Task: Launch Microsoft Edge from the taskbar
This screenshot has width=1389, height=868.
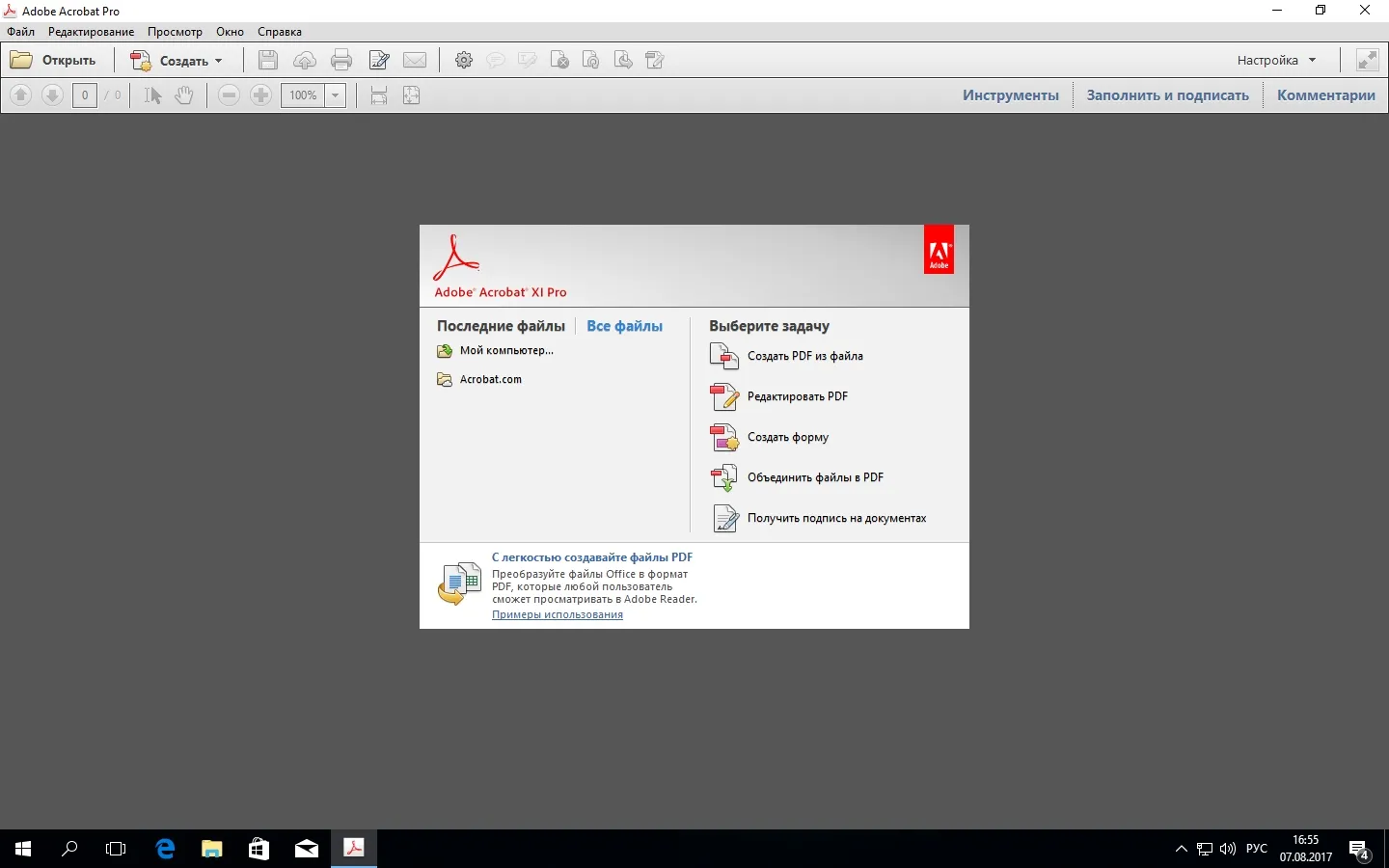Action: pos(165,849)
